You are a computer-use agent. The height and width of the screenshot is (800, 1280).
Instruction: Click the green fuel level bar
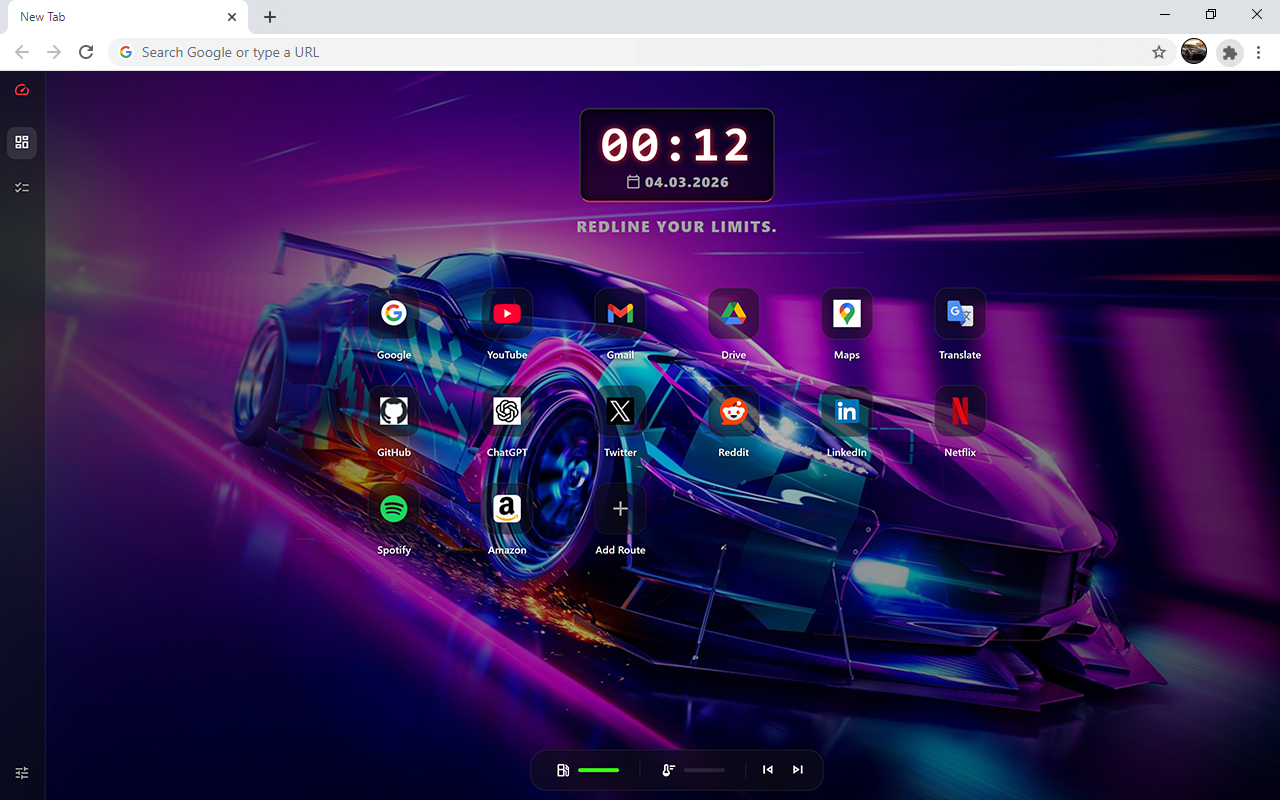[x=598, y=770]
